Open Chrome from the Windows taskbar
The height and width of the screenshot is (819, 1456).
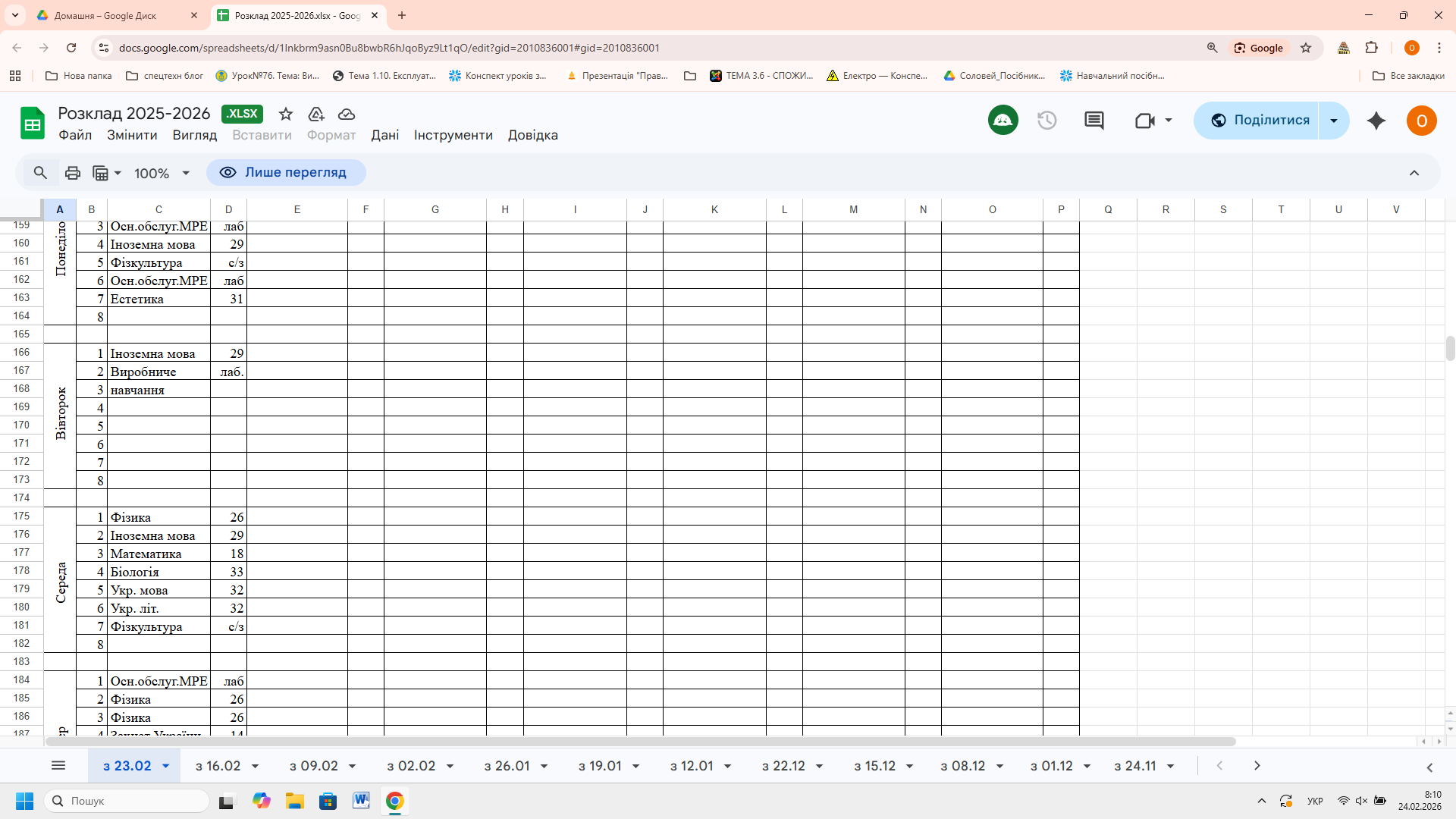coord(394,801)
